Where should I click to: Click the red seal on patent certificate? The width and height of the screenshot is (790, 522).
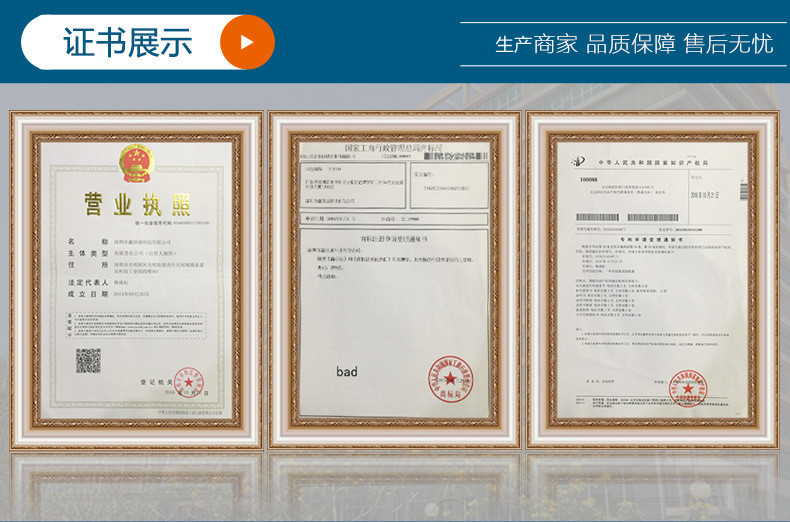coord(688,389)
